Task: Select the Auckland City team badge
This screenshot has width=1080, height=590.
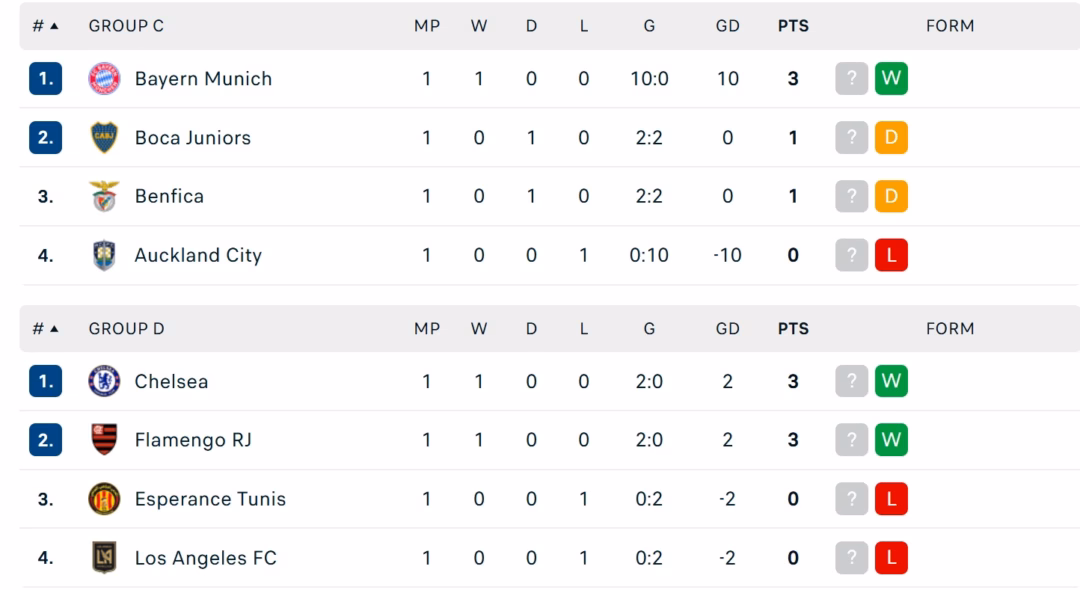Action: tap(104, 255)
